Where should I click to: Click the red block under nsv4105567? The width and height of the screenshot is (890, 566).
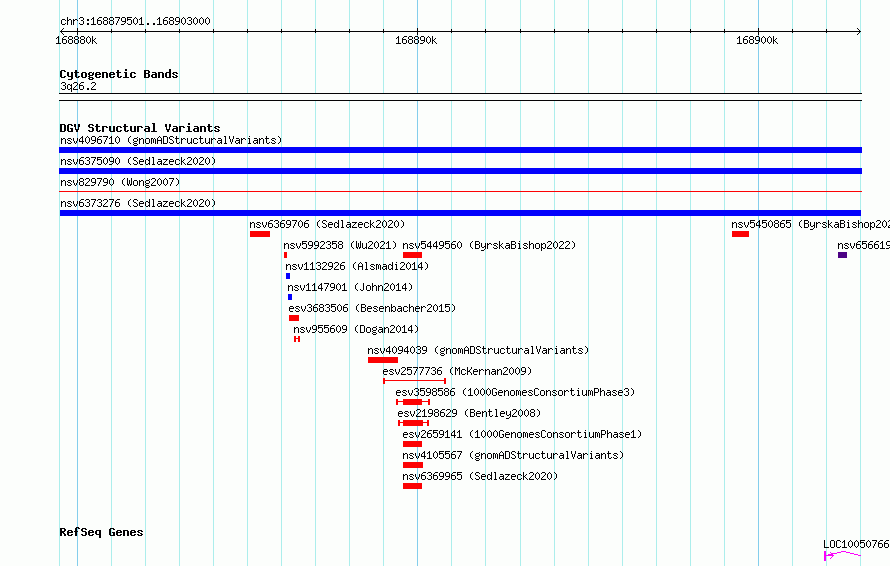pyautogui.click(x=413, y=465)
